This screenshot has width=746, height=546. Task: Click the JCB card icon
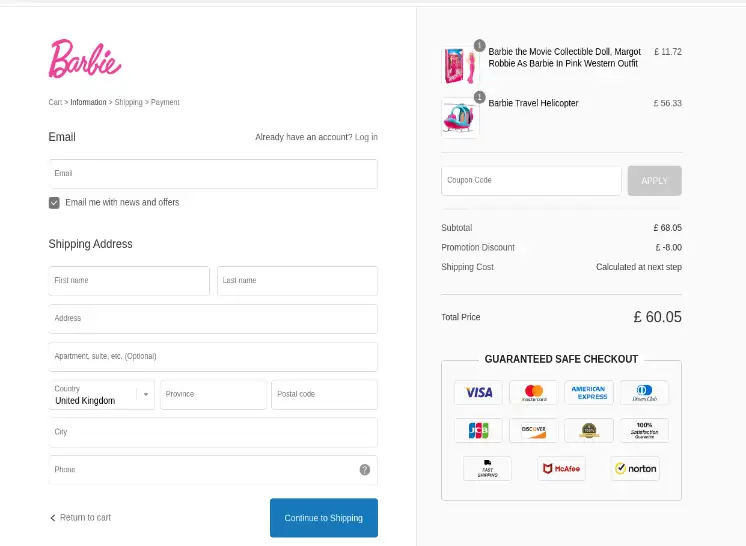point(478,430)
